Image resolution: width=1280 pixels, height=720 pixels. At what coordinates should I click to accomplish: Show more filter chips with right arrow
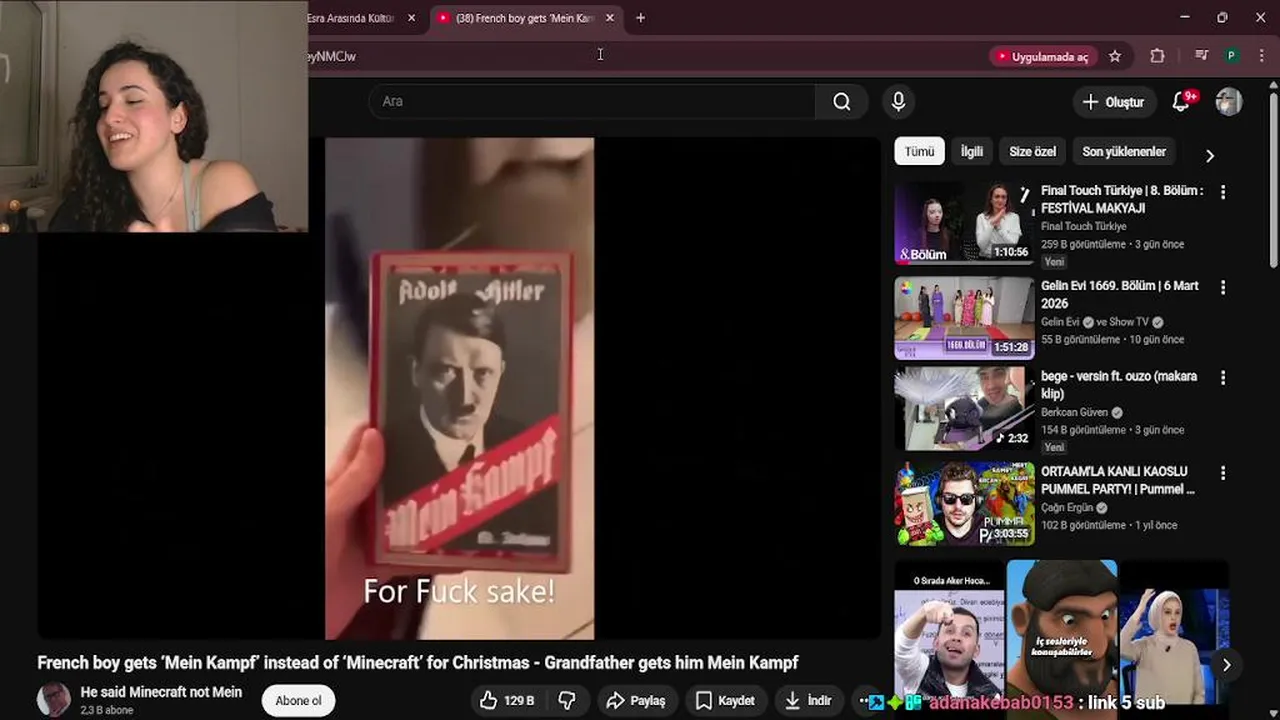[x=1209, y=155]
